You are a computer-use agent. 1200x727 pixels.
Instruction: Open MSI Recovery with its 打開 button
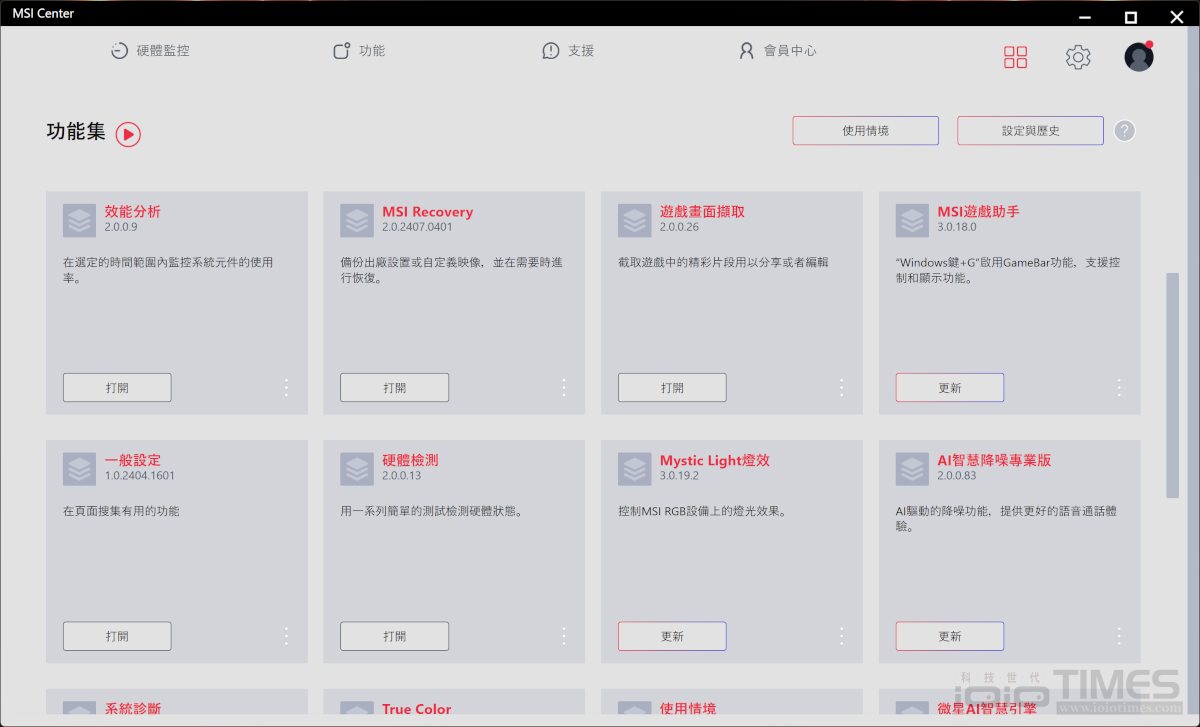tap(395, 387)
